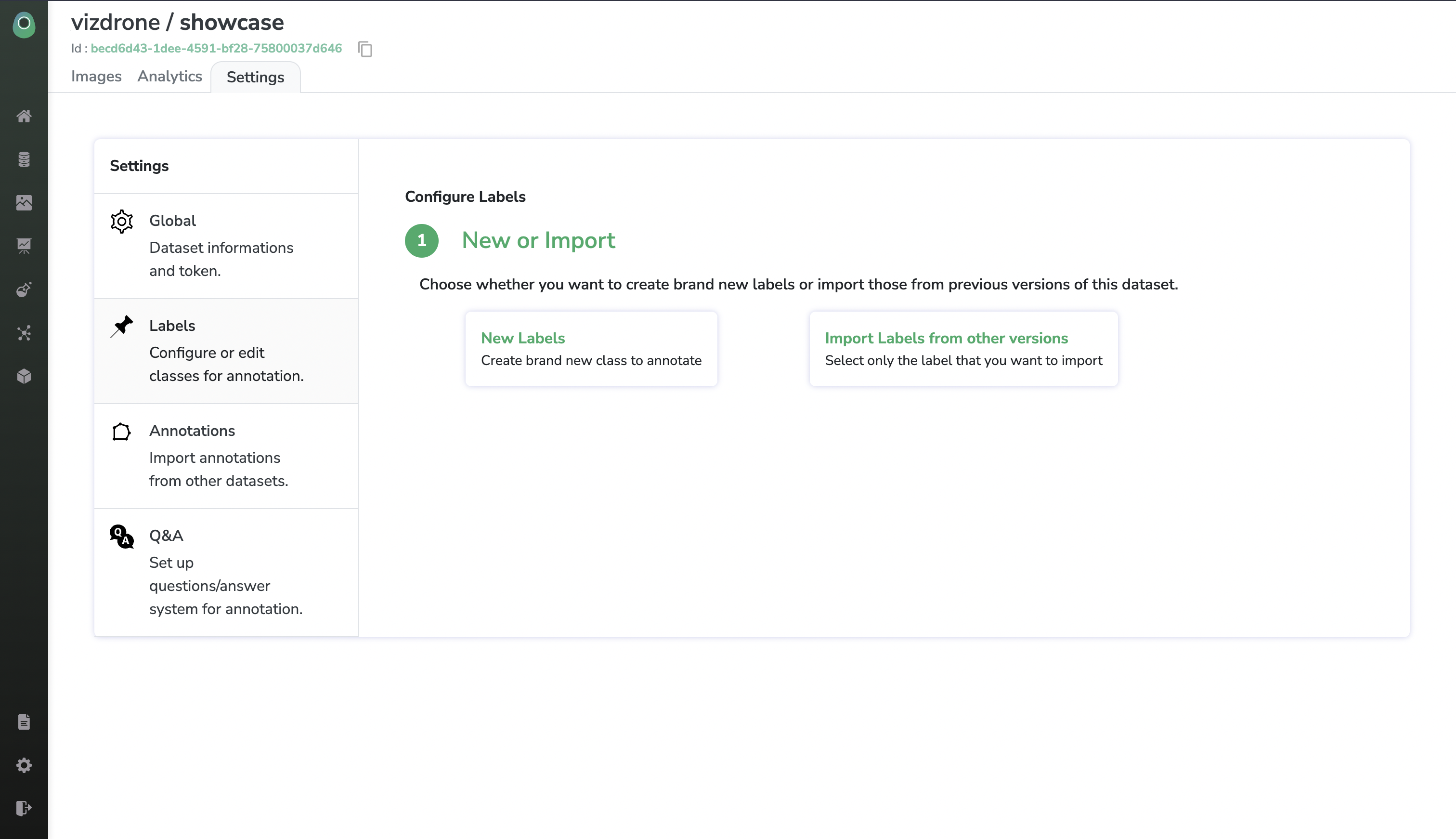Click the home icon in sidebar
Viewport: 1456px width, 839px height.
coord(24,116)
